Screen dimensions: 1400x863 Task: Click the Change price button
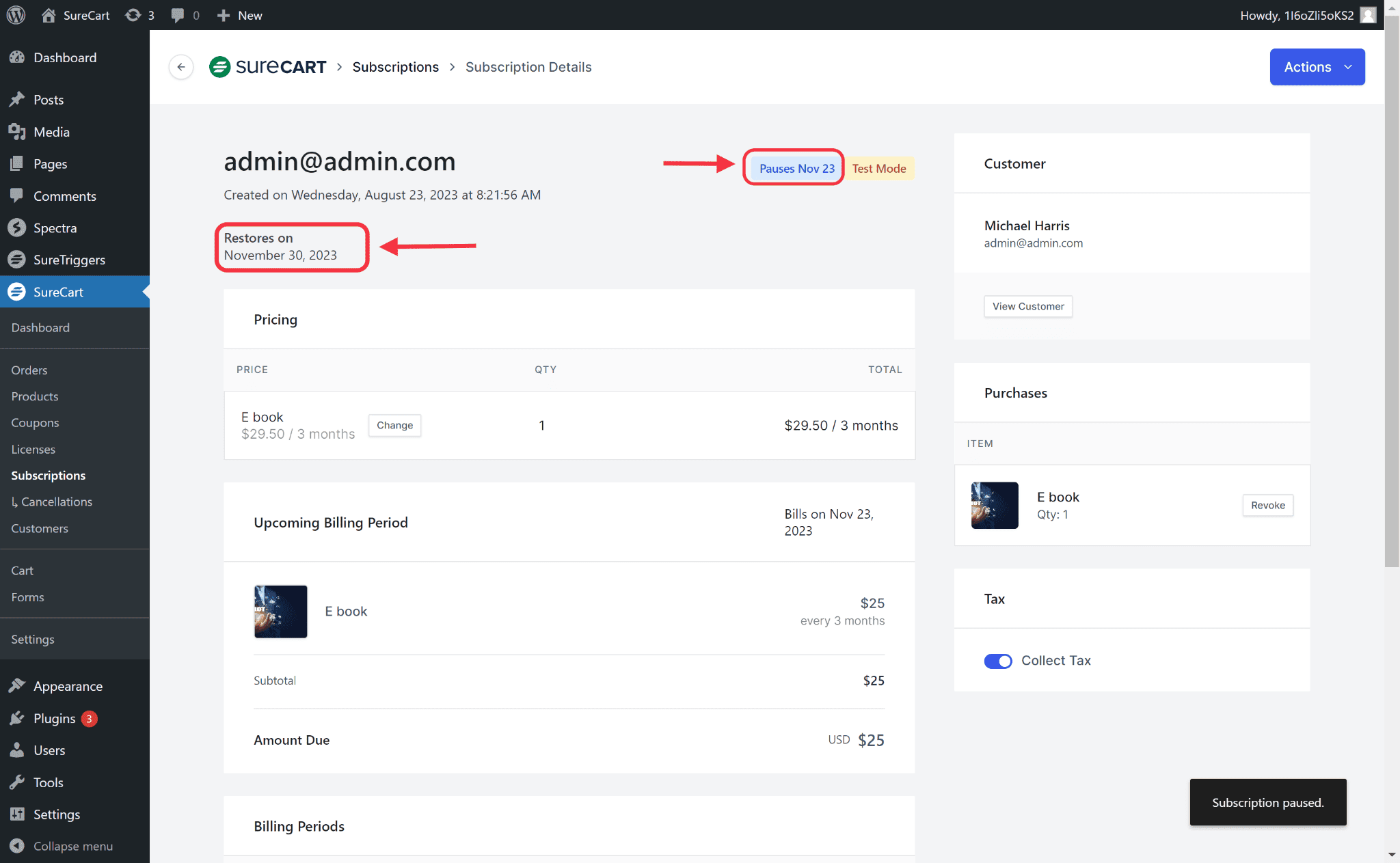394,425
